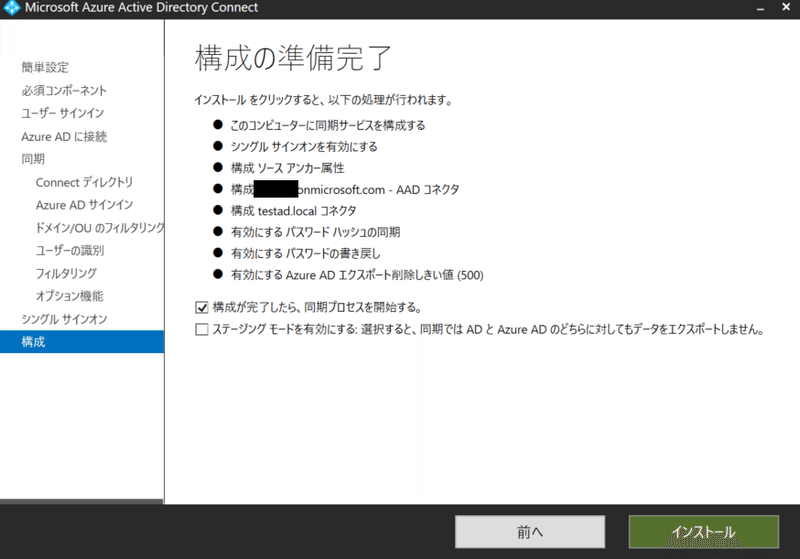The height and width of the screenshot is (559, 800).
Task: Uncheck 構成が完了したら同期プロセスを開始する checkbox
Action: point(202,308)
